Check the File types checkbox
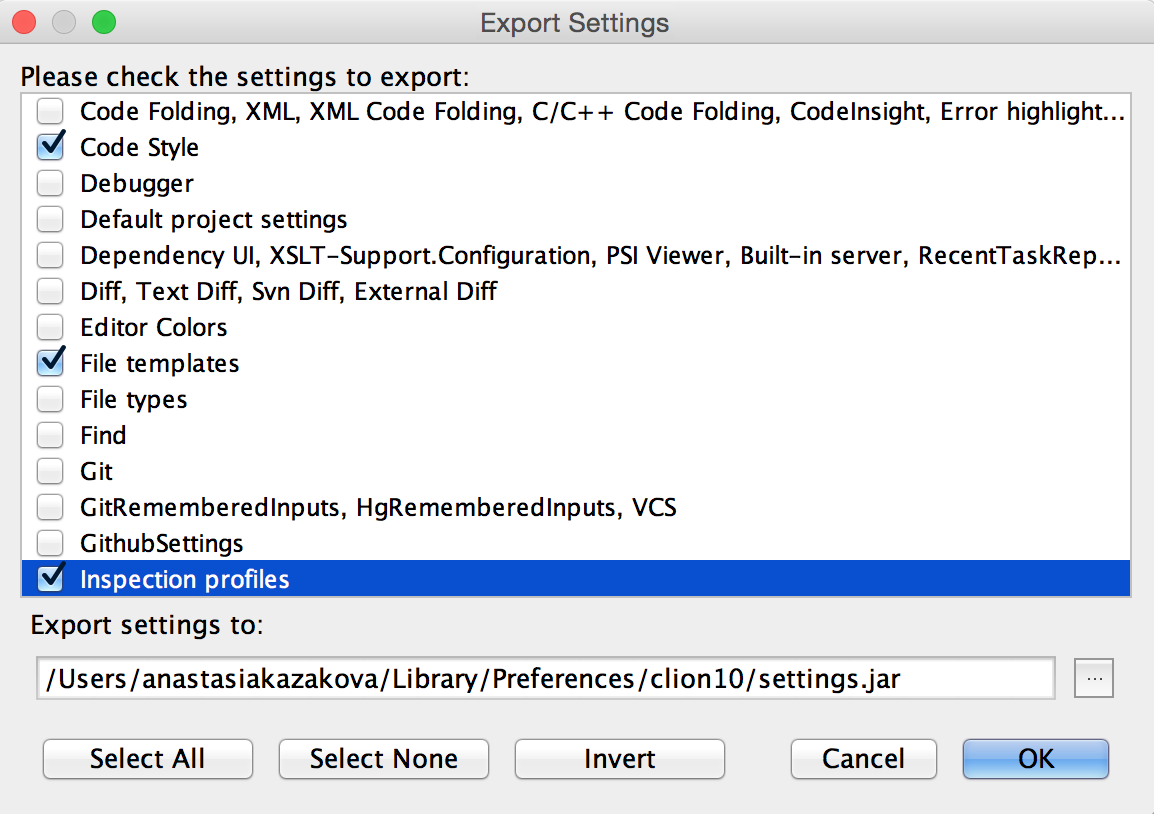The width and height of the screenshot is (1154, 814). pyautogui.click(x=50, y=399)
